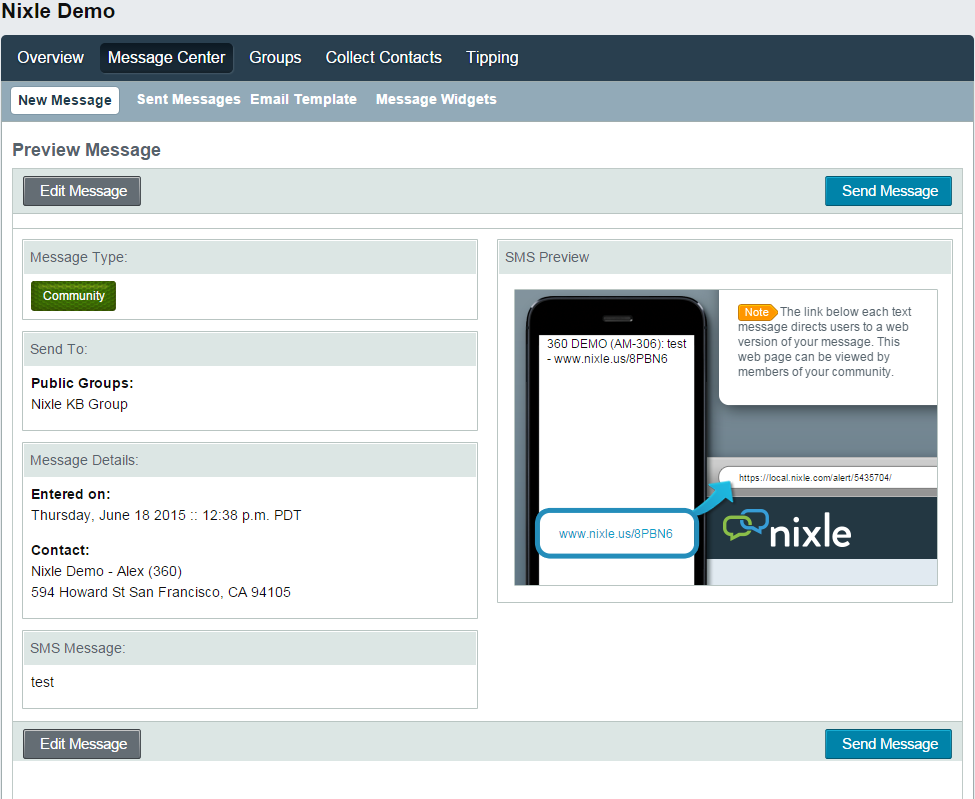This screenshot has width=975, height=799.
Task: Go to the Message Widgets sub-tab
Action: (x=436, y=99)
